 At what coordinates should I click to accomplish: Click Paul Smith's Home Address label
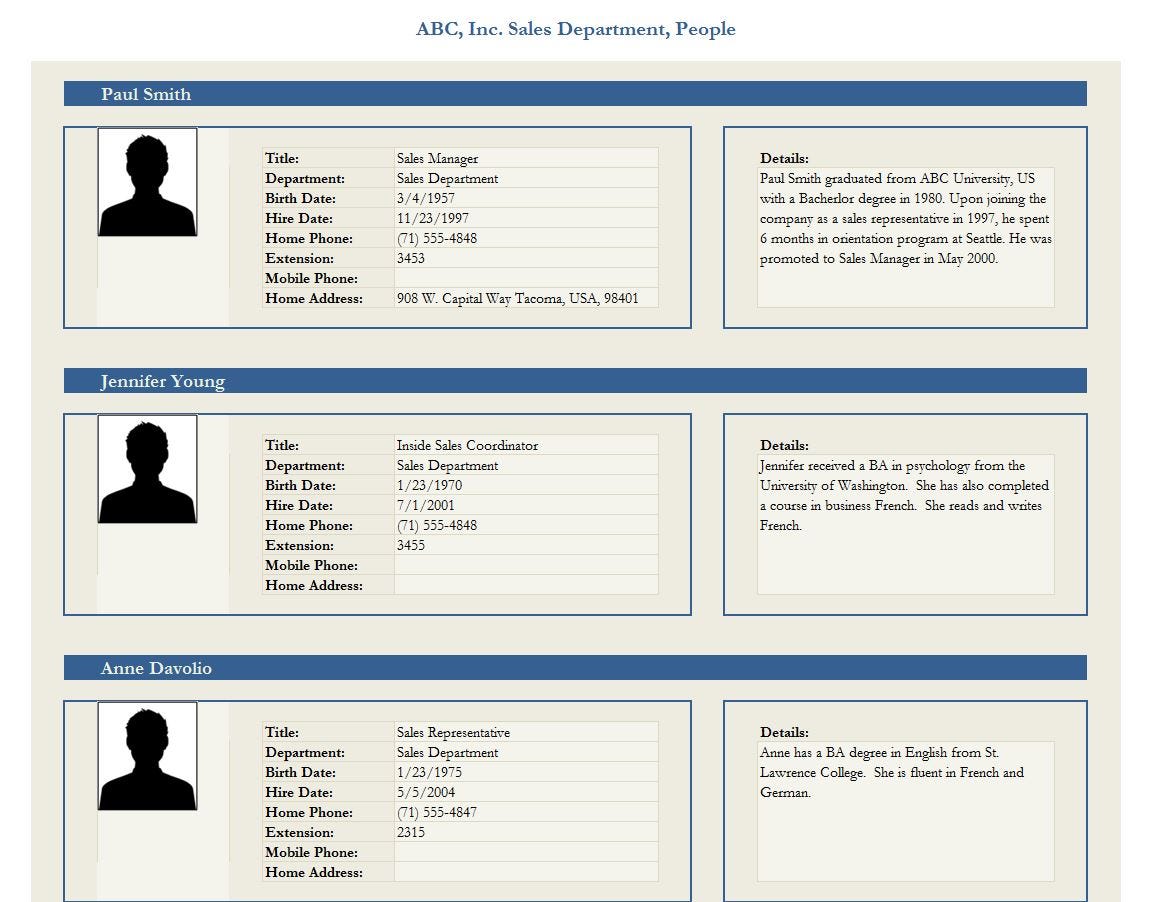point(314,298)
